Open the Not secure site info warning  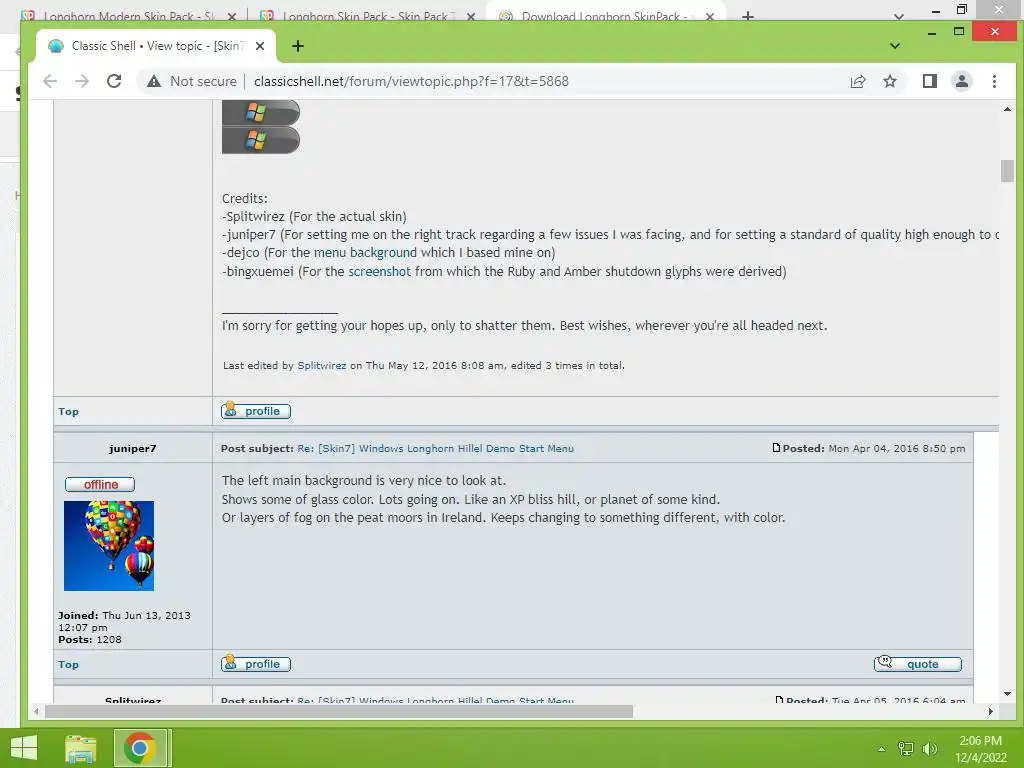pyautogui.click(x=191, y=81)
